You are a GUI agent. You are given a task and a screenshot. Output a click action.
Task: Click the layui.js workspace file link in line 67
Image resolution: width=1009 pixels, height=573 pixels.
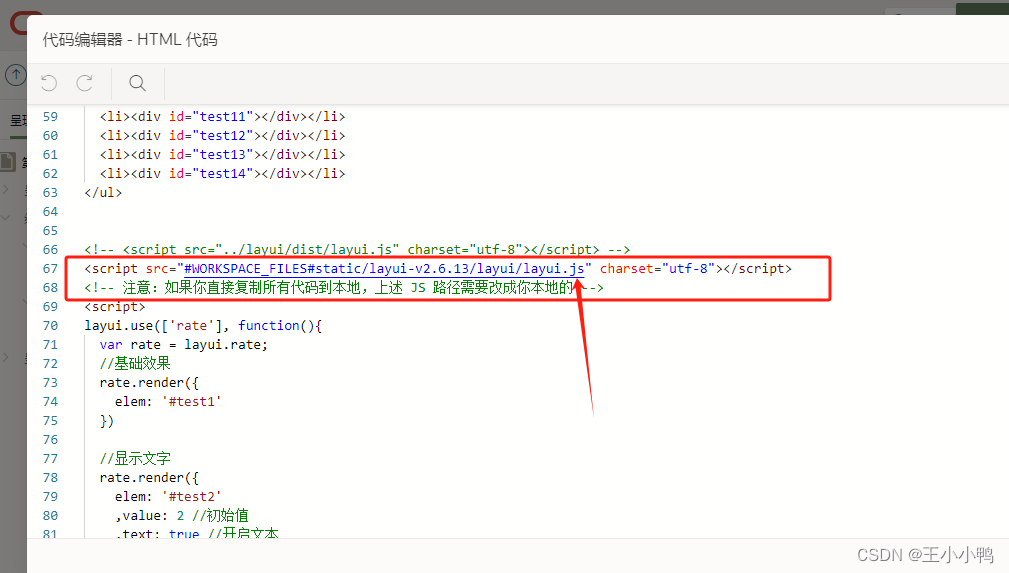pyautogui.click(x=384, y=268)
